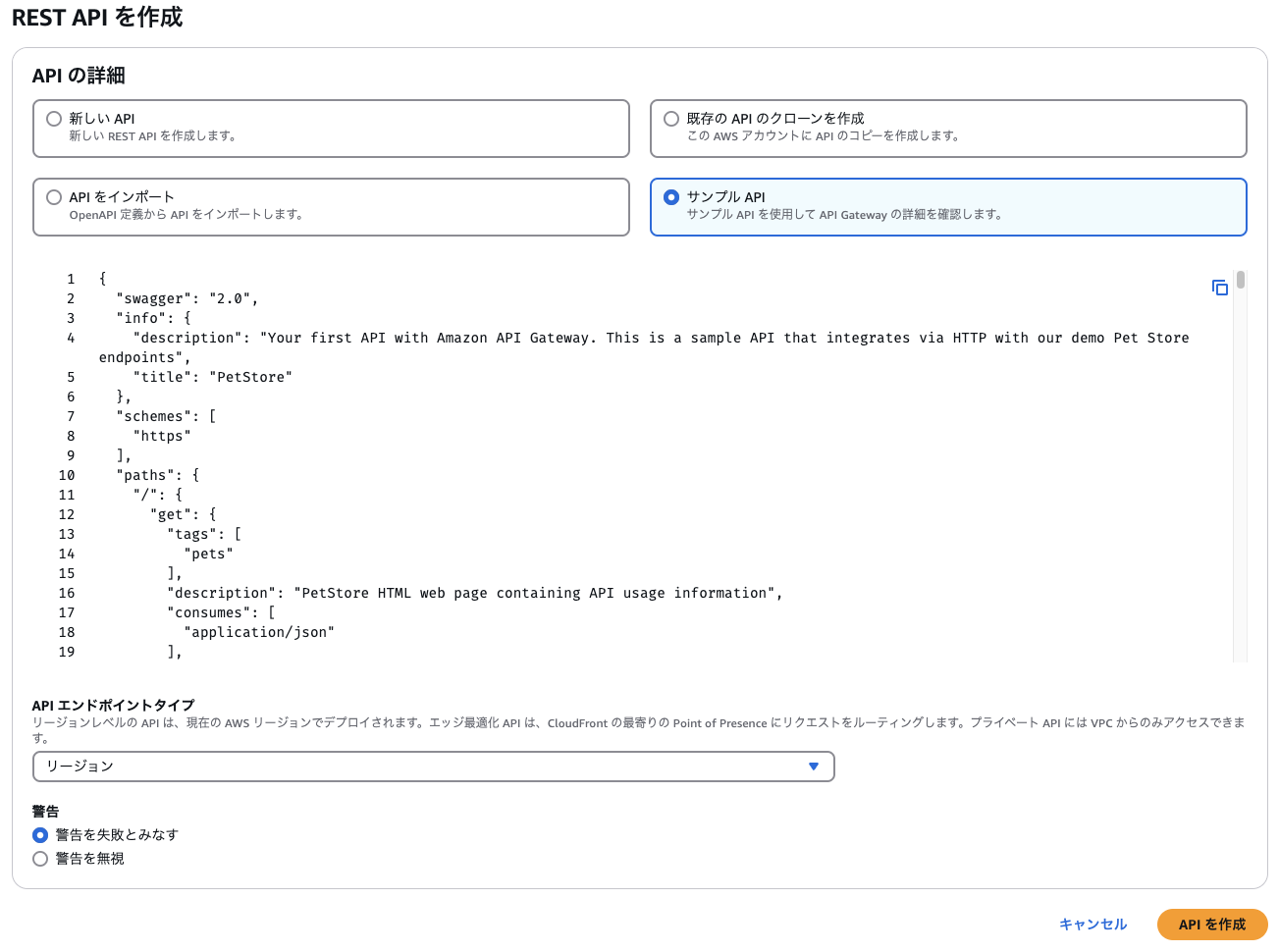
Task: Click the highlighted サンプル API card
Action: [x=948, y=207]
